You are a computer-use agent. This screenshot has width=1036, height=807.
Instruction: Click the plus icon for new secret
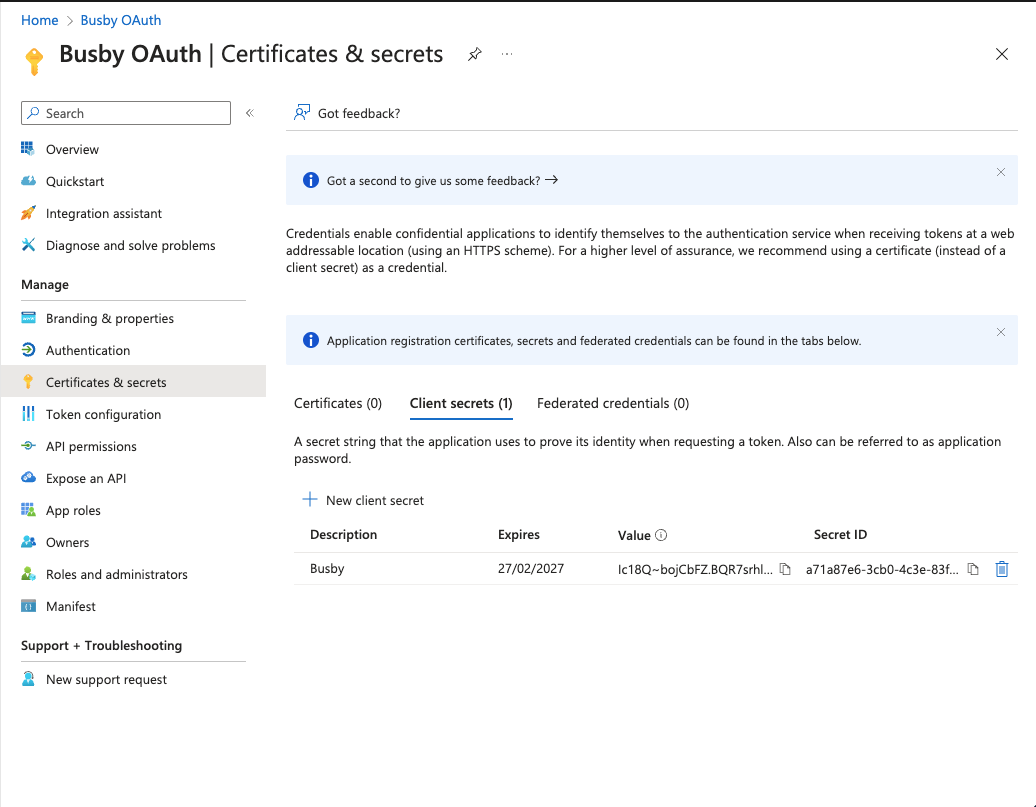point(310,500)
